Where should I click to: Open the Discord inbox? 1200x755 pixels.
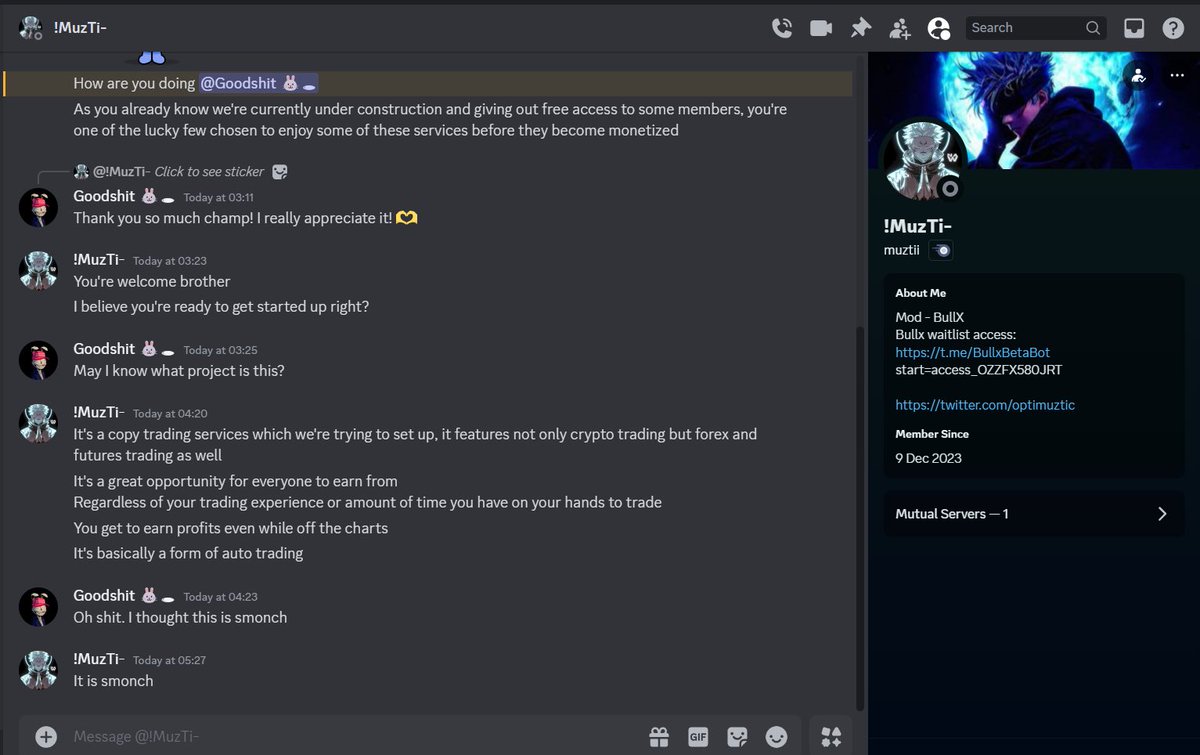[x=1134, y=27]
